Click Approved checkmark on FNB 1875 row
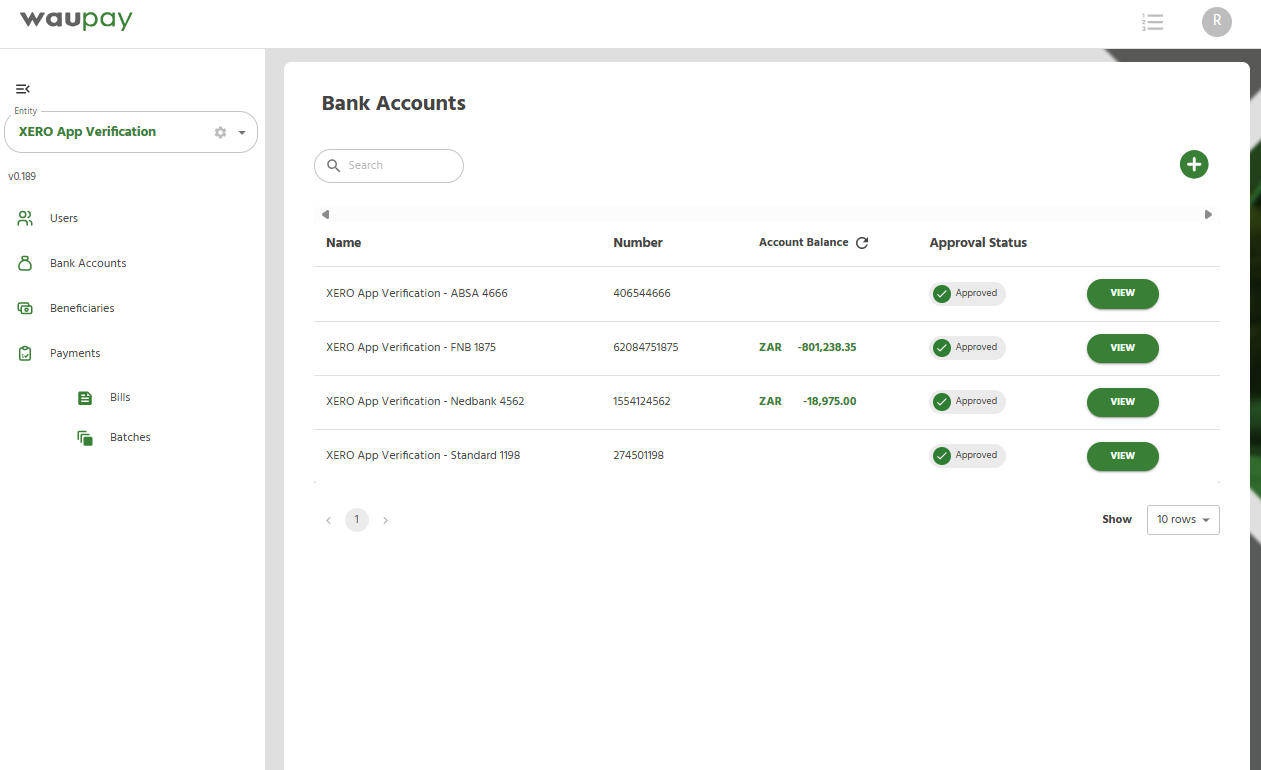 [x=941, y=348]
